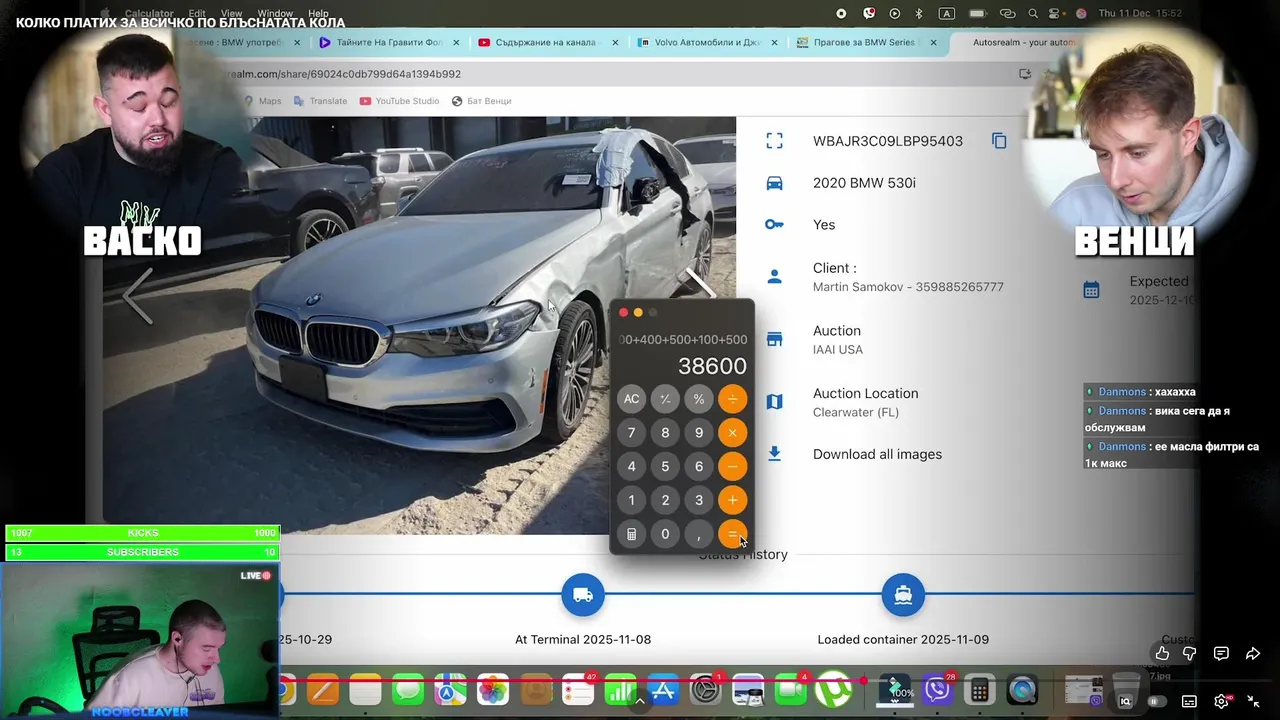Click the percent key on Calculator
1280x720 pixels.
(x=699, y=399)
